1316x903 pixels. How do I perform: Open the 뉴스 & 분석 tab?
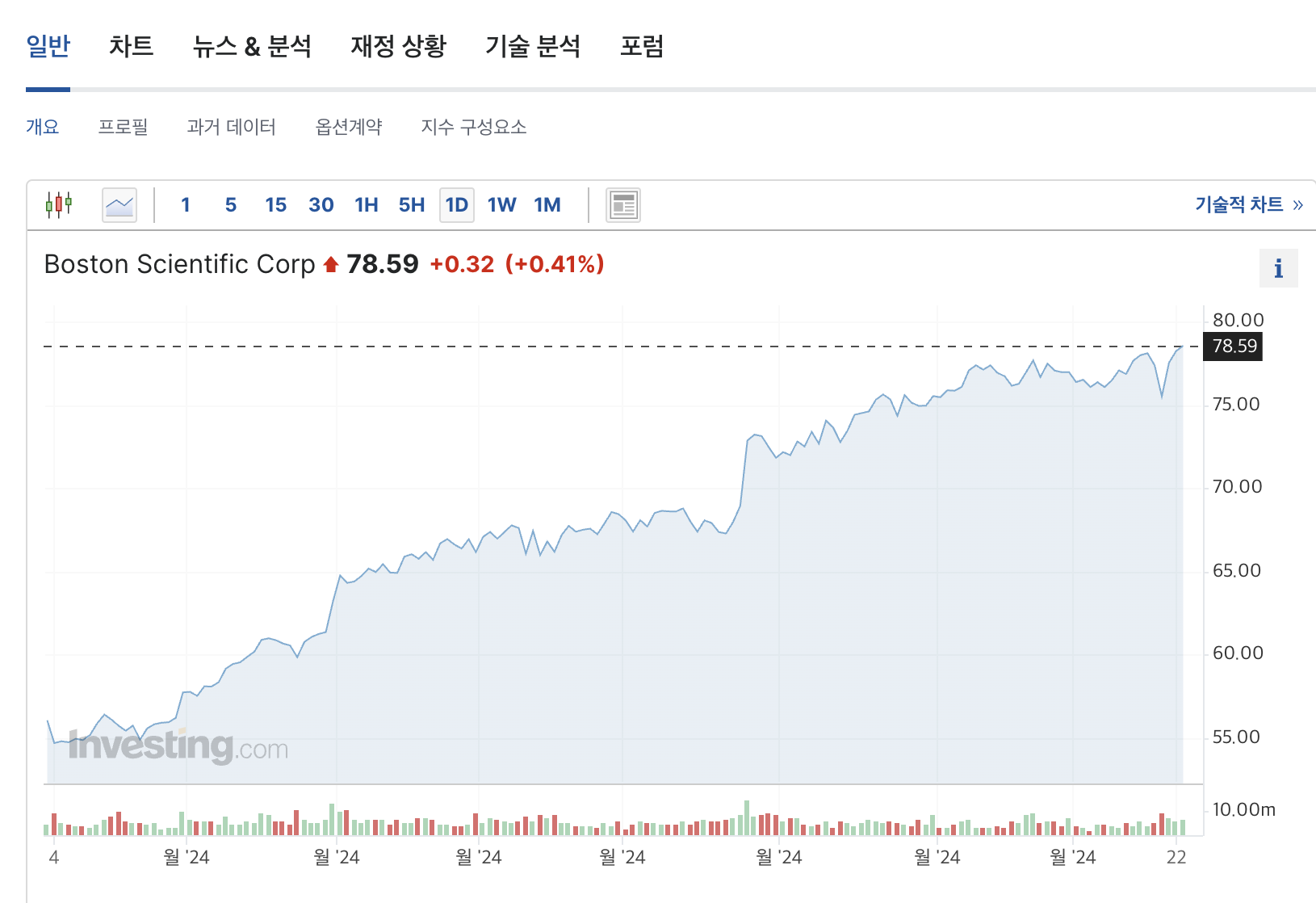pos(253,46)
